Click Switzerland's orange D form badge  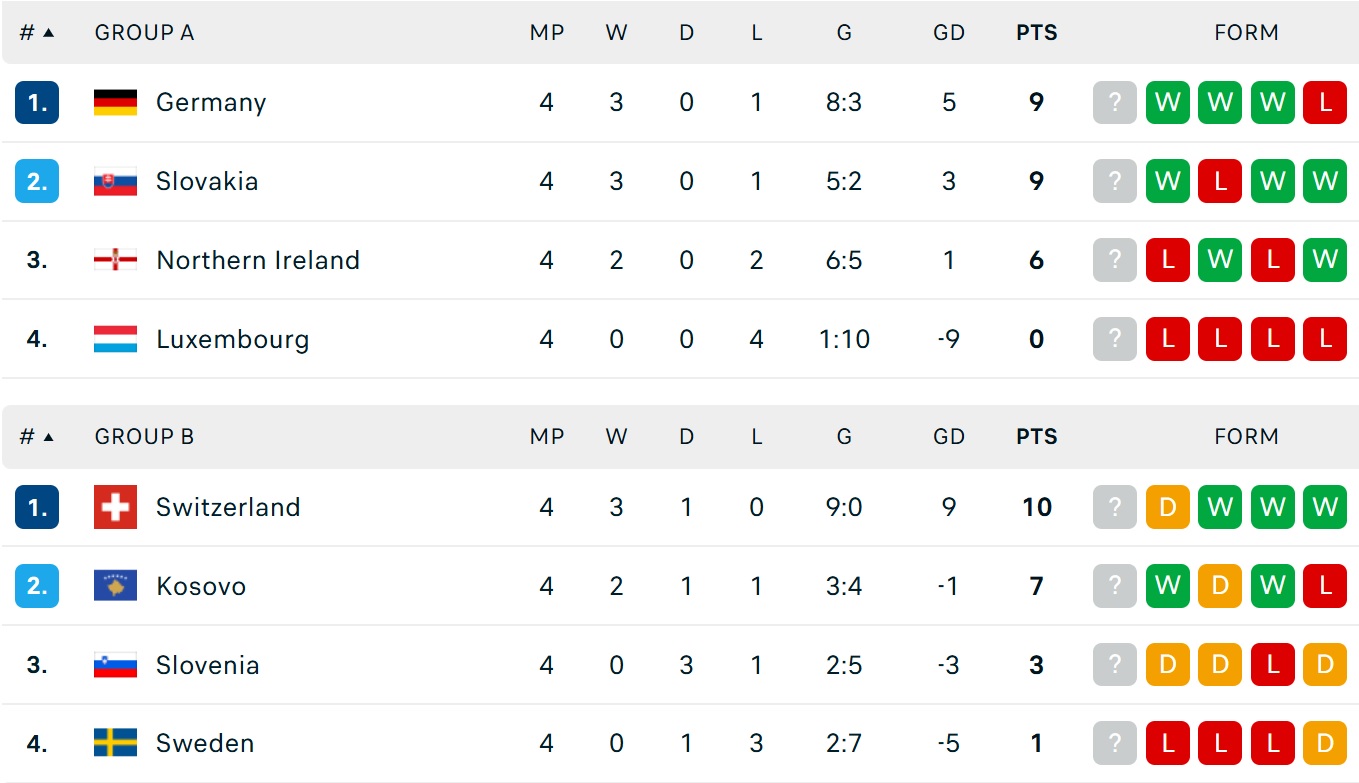pyautogui.click(x=1168, y=507)
